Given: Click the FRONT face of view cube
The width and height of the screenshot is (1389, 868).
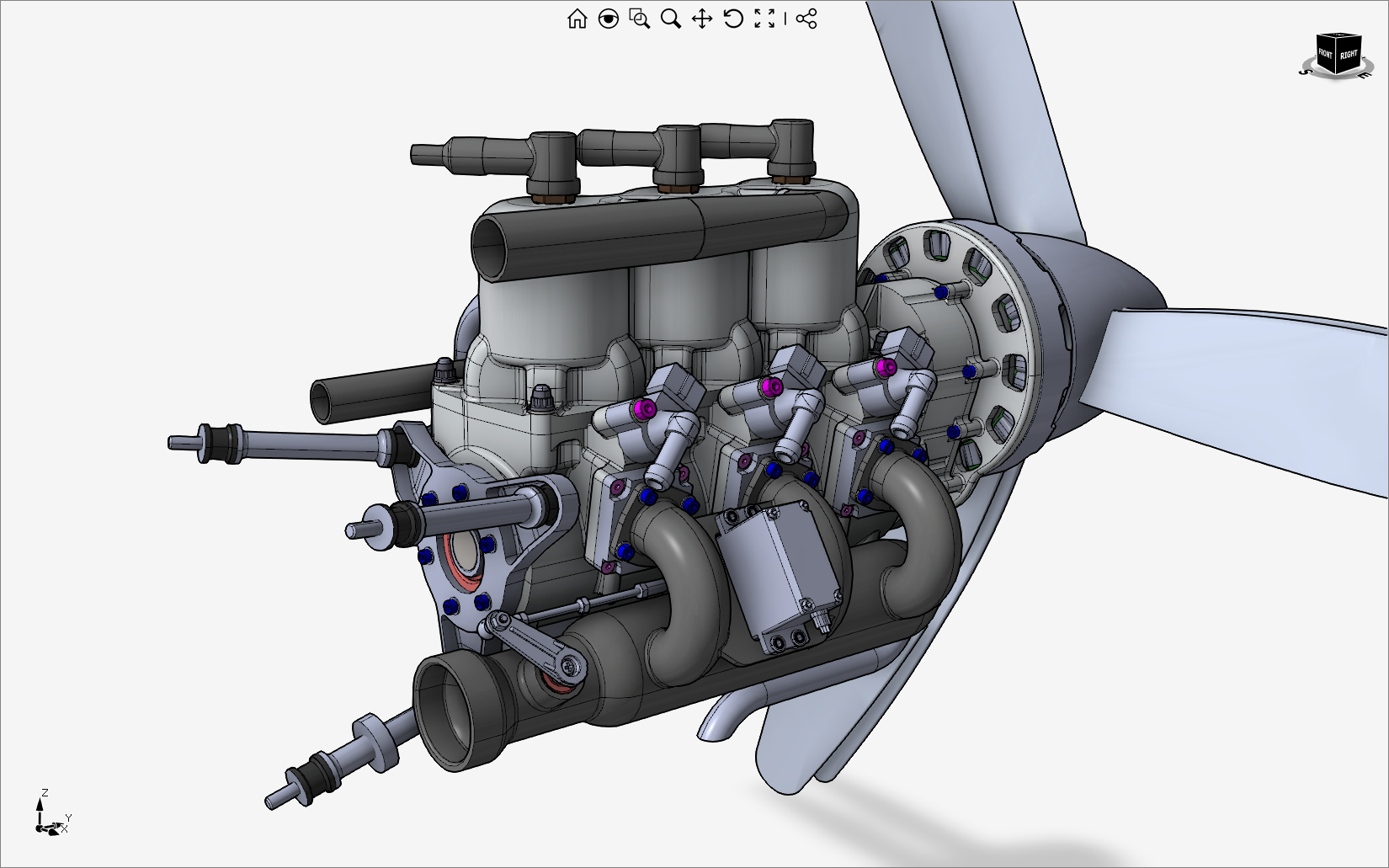Looking at the screenshot, I should [x=1326, y=55].
